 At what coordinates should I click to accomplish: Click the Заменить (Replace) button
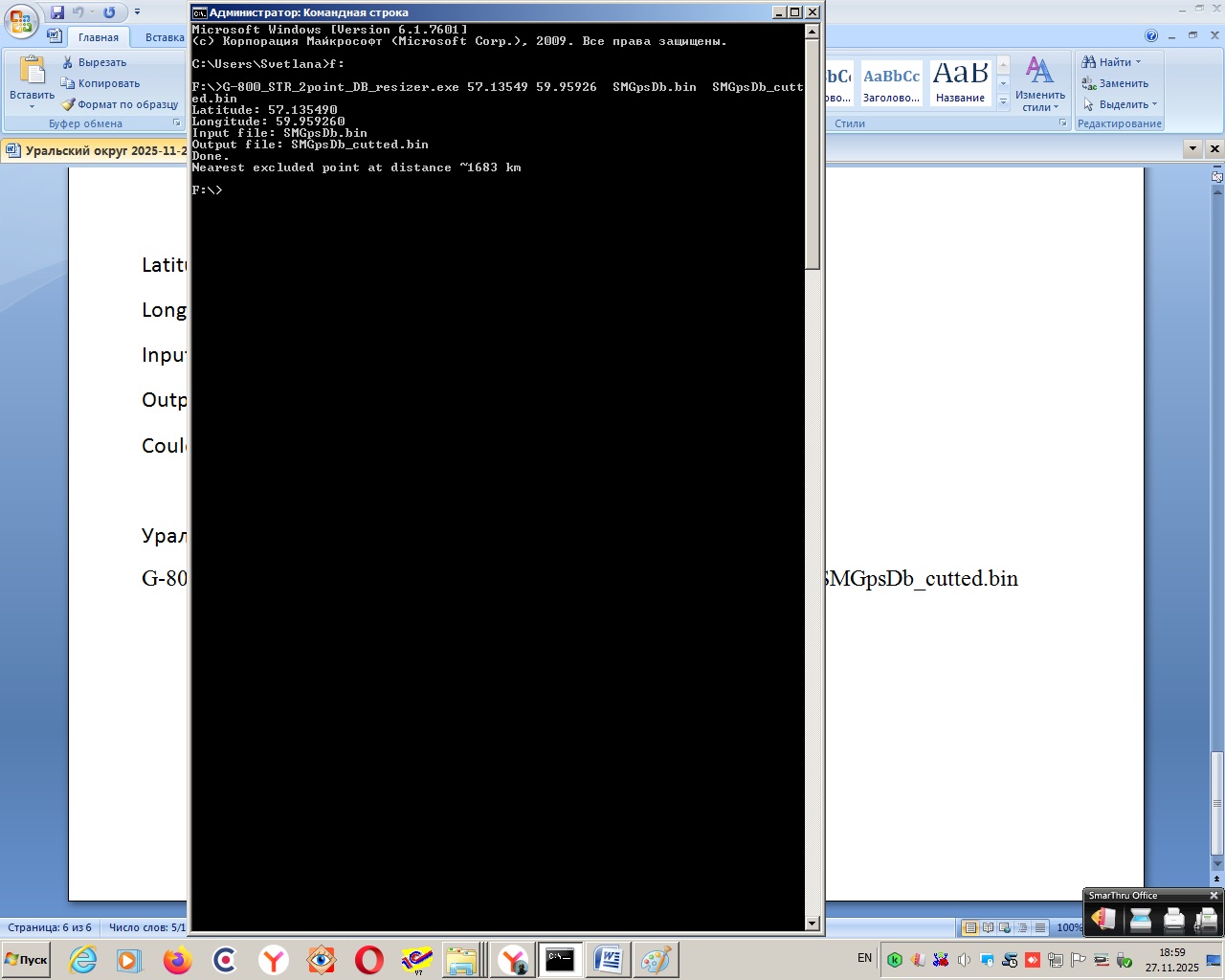[x=1115, y=83]
